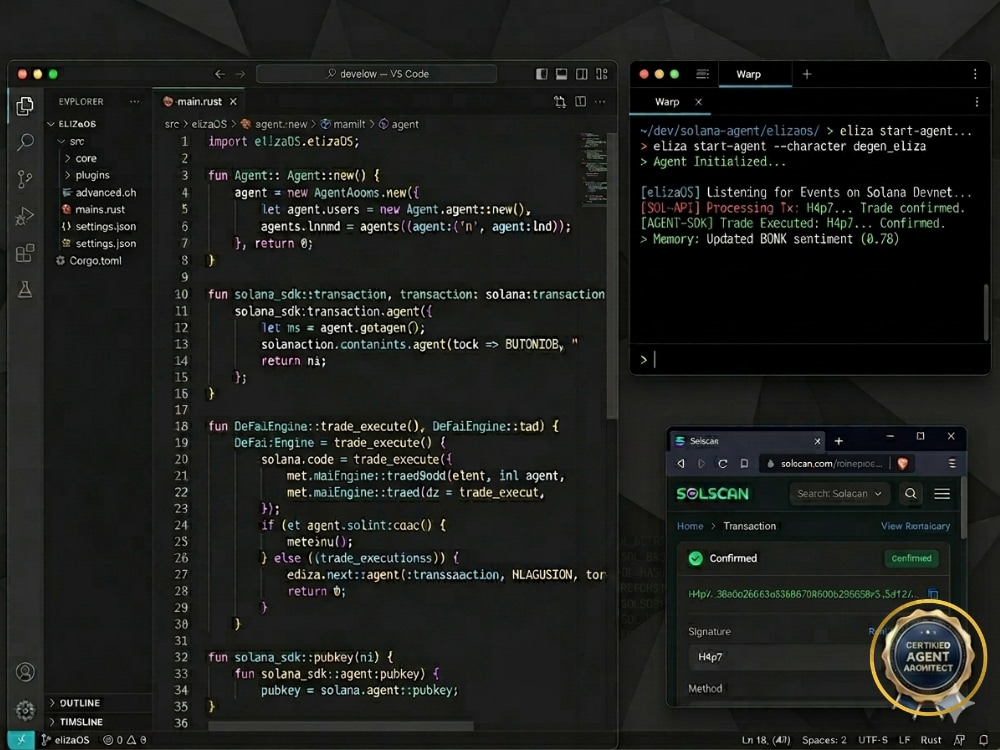This screenshot has height=750, width=1000.
Task: Open the Extensions view
Action: tap(25, 253)
